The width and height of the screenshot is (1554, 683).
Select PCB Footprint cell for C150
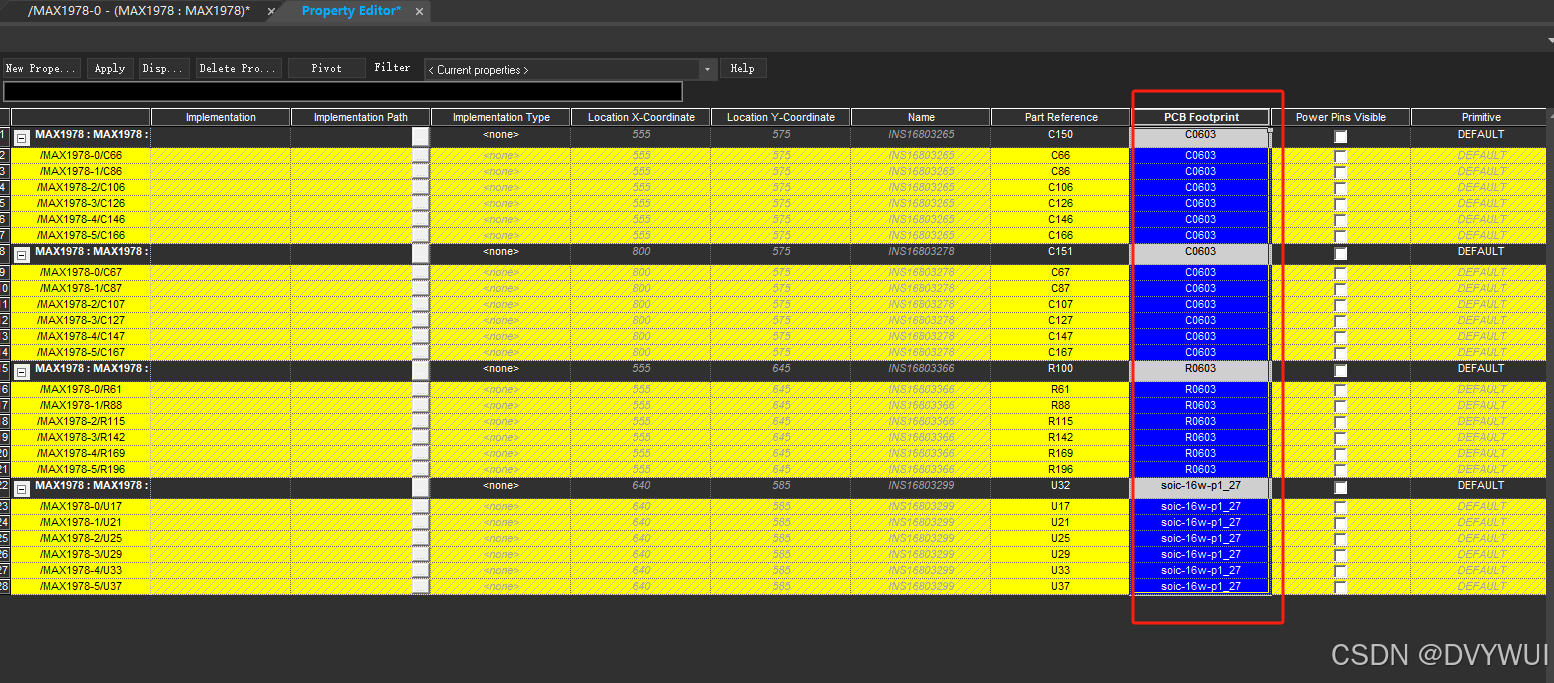1201,135
